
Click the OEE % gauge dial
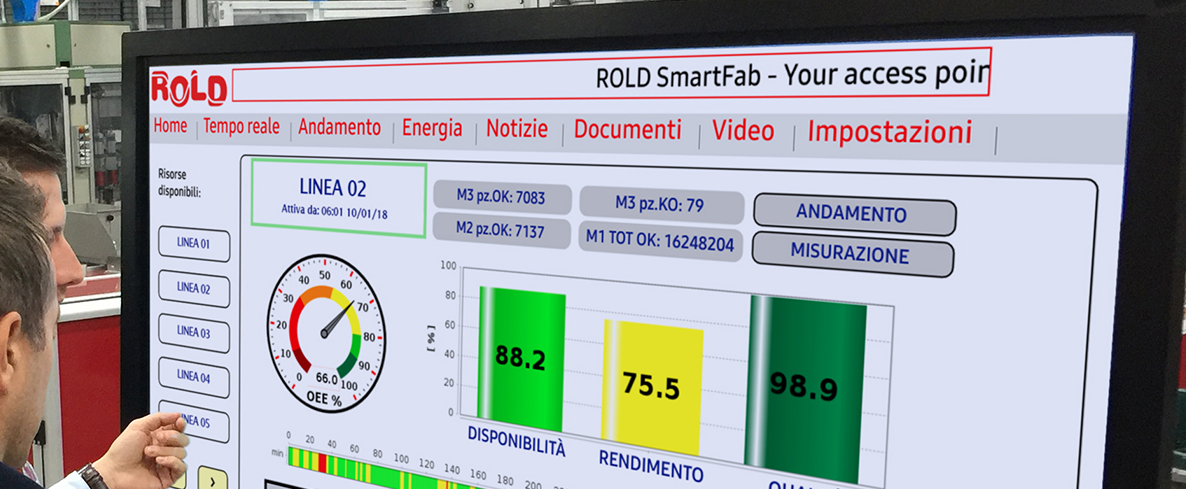pyautogui.click(x=327, y=333)
